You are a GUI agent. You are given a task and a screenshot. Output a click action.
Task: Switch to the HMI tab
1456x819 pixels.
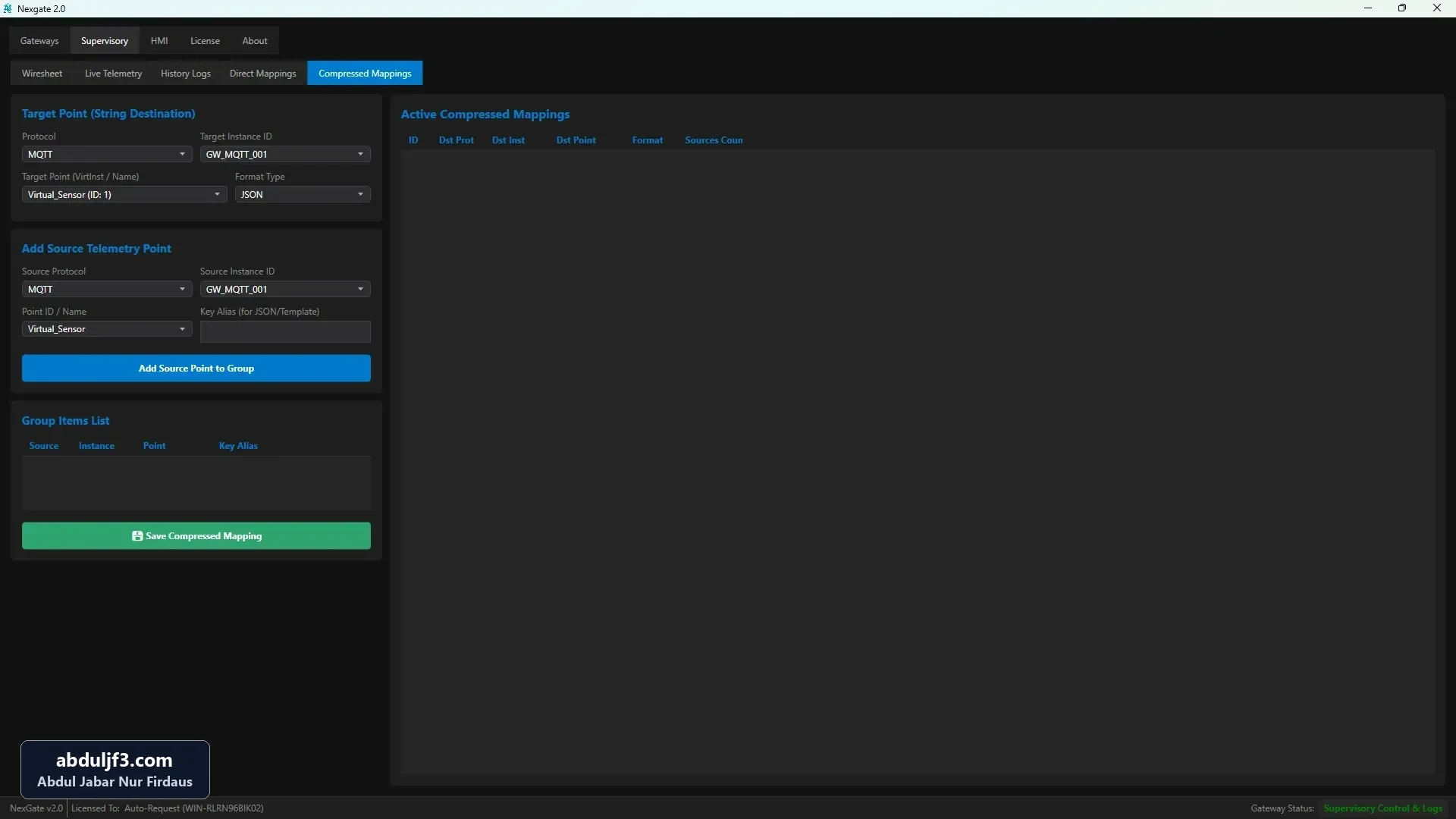tap(159, 41)
